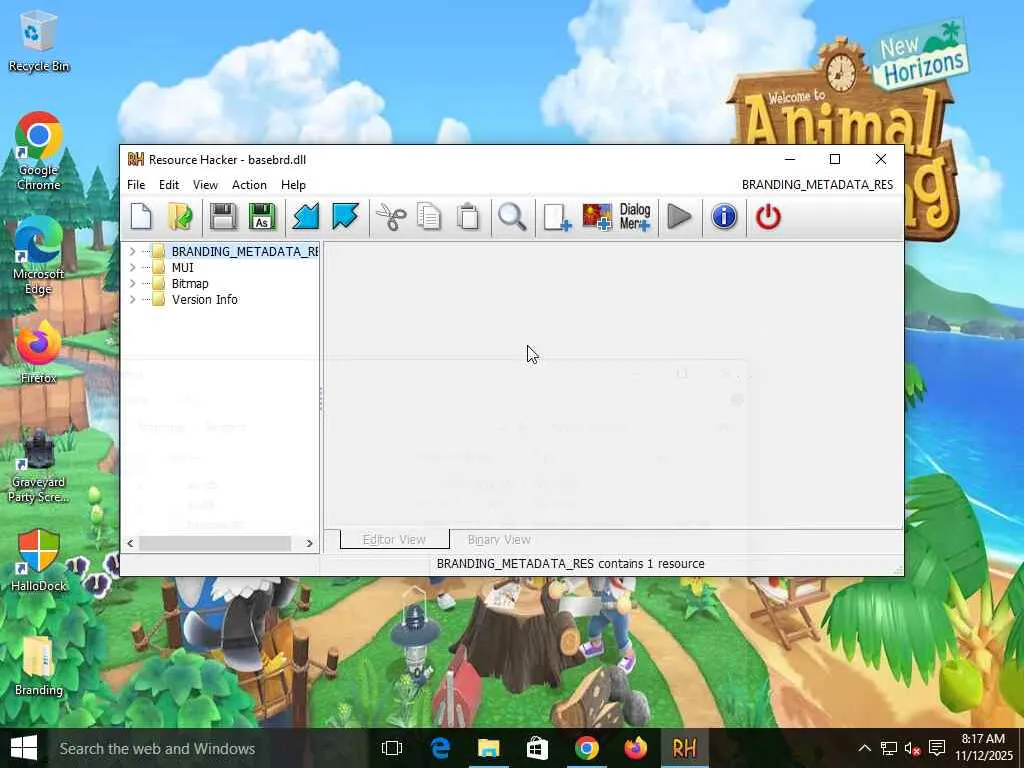This screenshot has height=768, width=1024.
Task: Open the Edit menu
Action: tap(168, 185)
